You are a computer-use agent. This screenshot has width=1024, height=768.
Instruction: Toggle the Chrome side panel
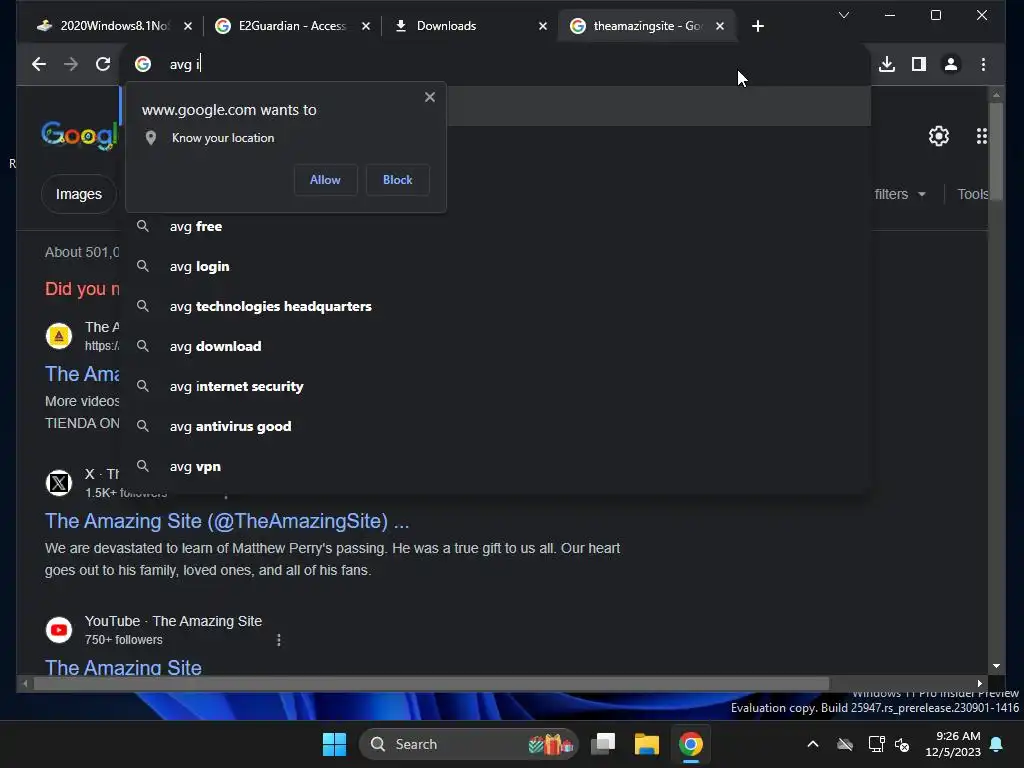point(919,64)
